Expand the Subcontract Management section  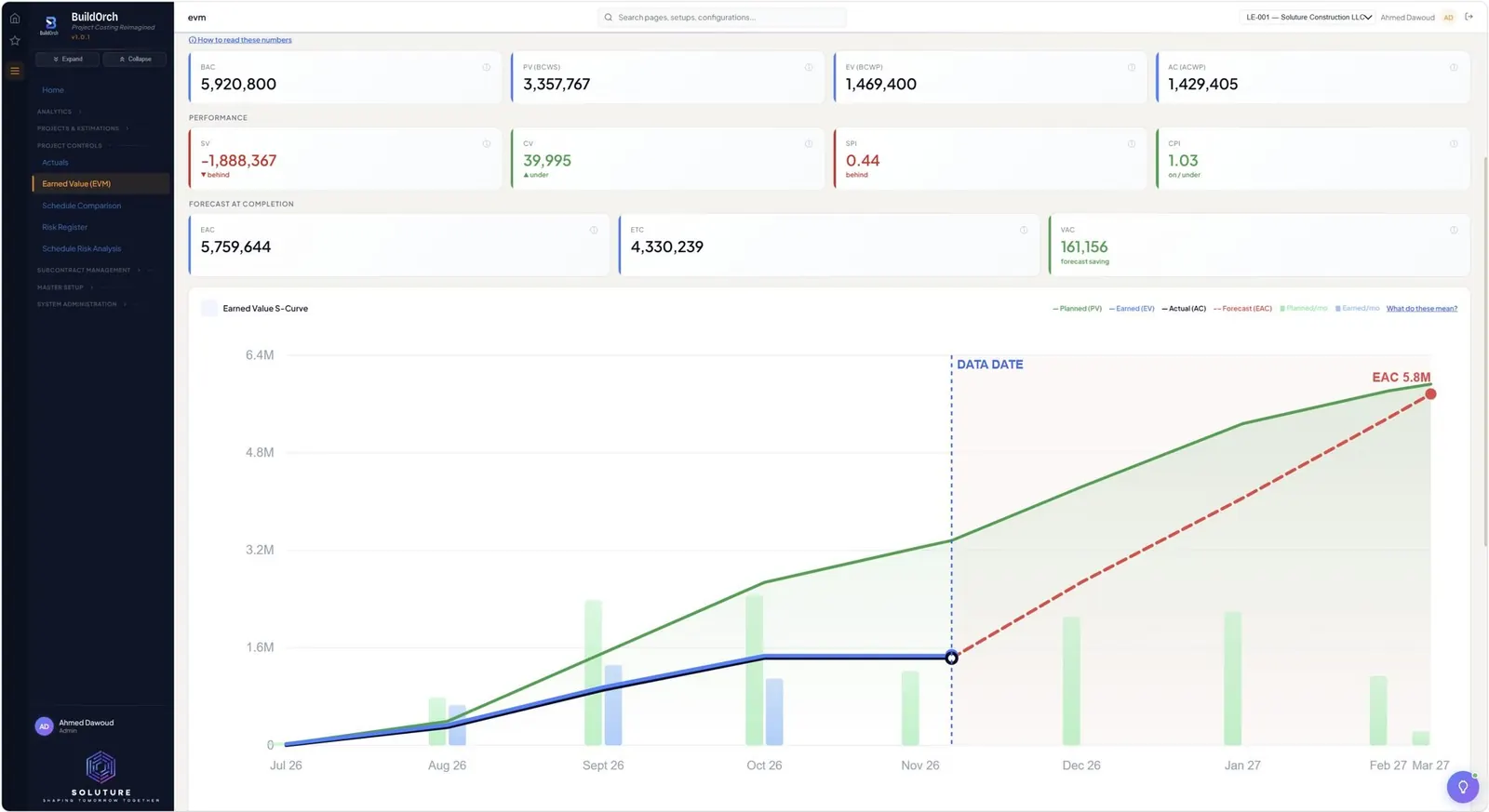click(89, 271)
